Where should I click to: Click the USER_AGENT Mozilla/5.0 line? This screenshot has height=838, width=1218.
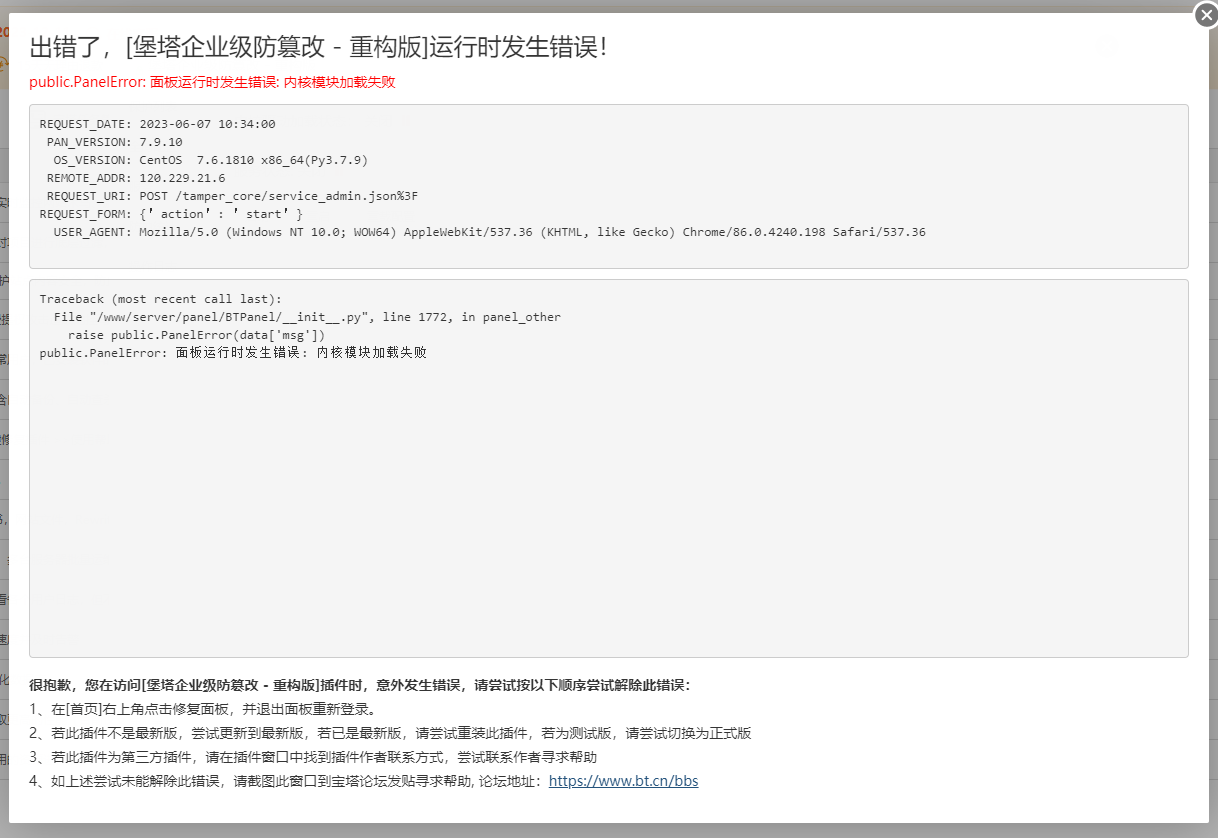coord(489,232)
